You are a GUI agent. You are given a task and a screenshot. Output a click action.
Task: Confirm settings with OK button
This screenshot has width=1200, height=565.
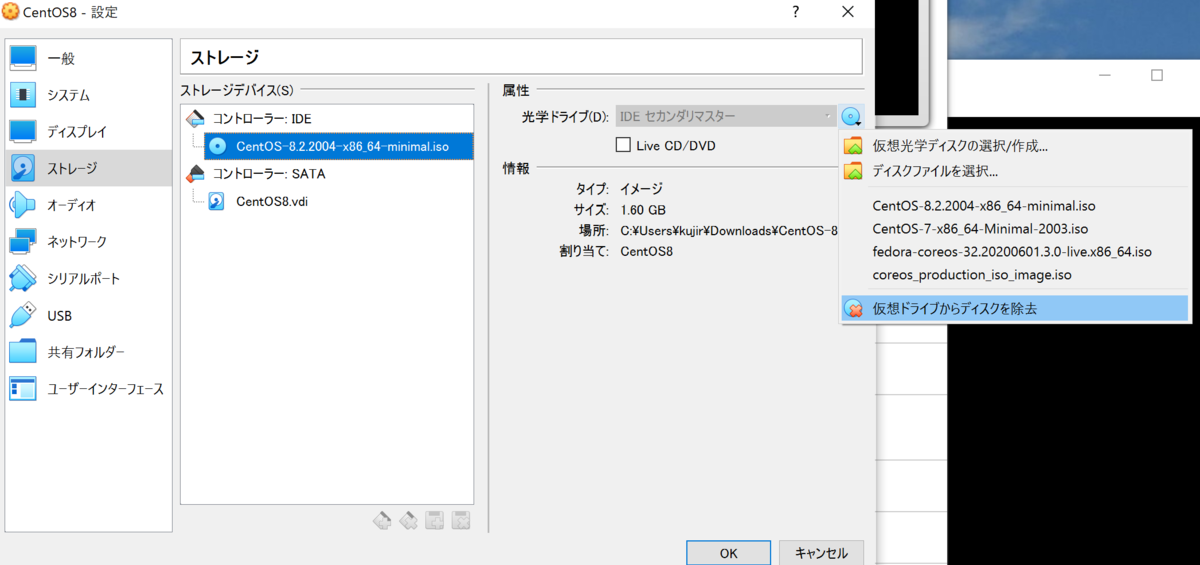(728, 553)
